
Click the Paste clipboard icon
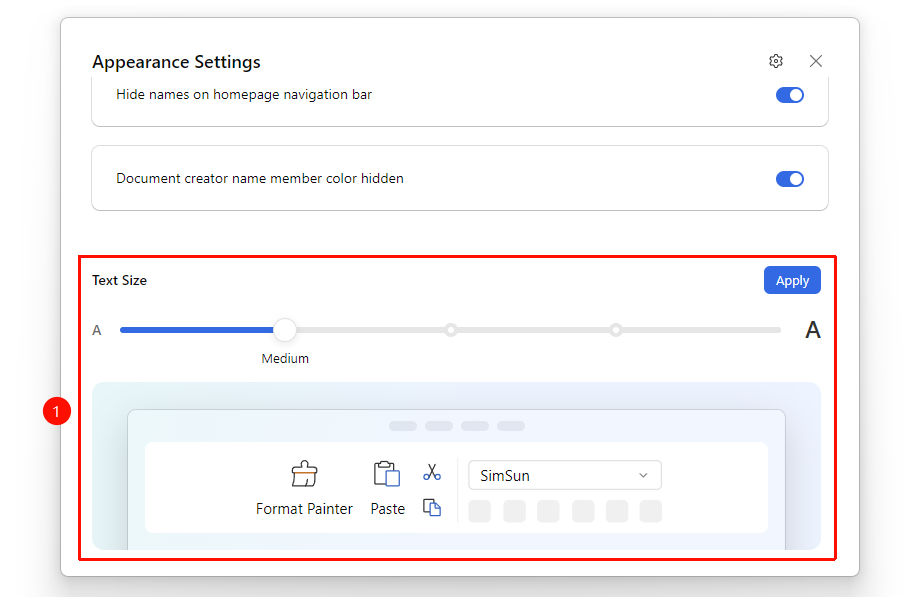pyautogui.click(x=387, y=474)
